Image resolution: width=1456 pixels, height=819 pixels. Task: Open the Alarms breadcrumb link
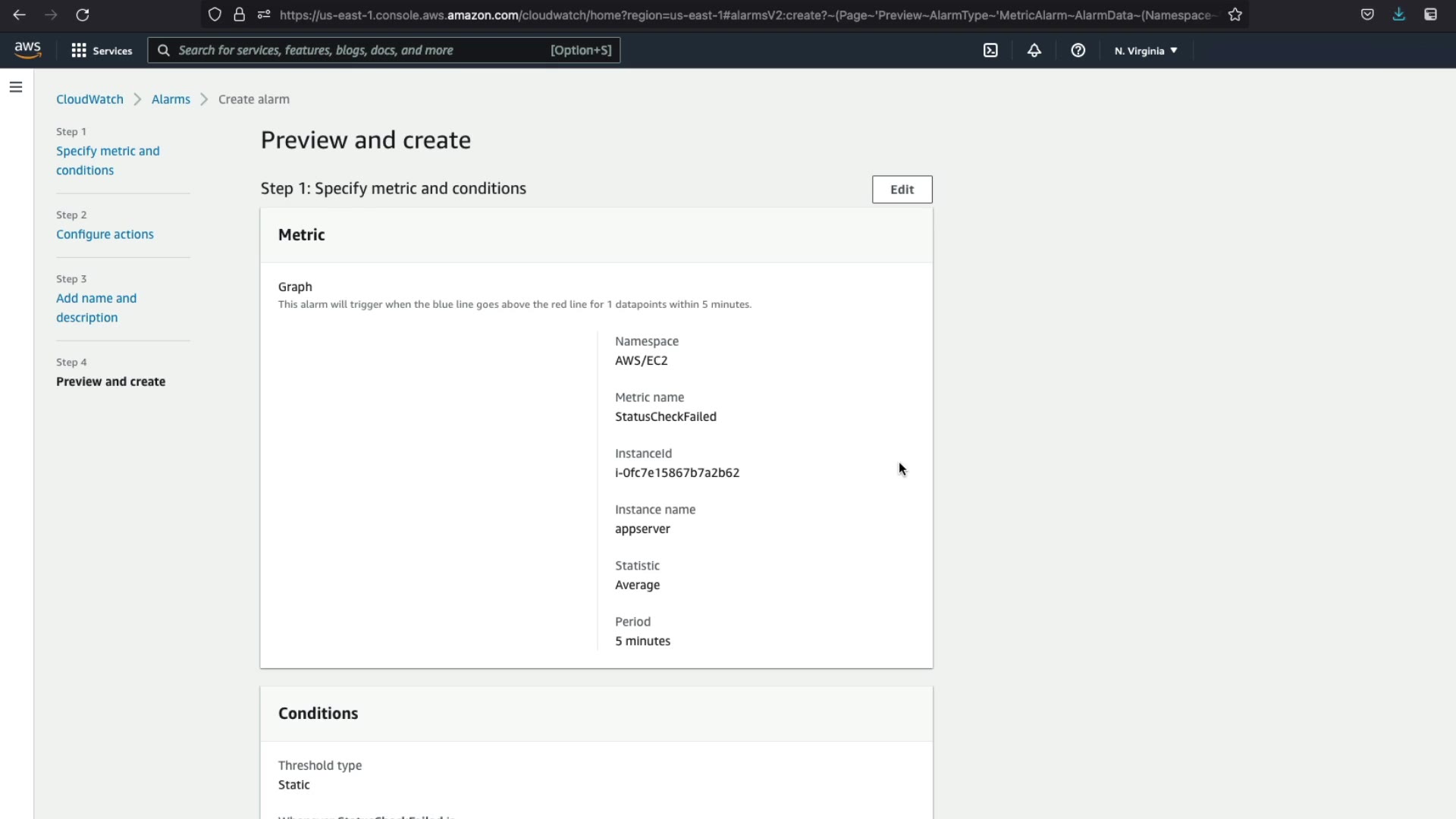[171, 99]
